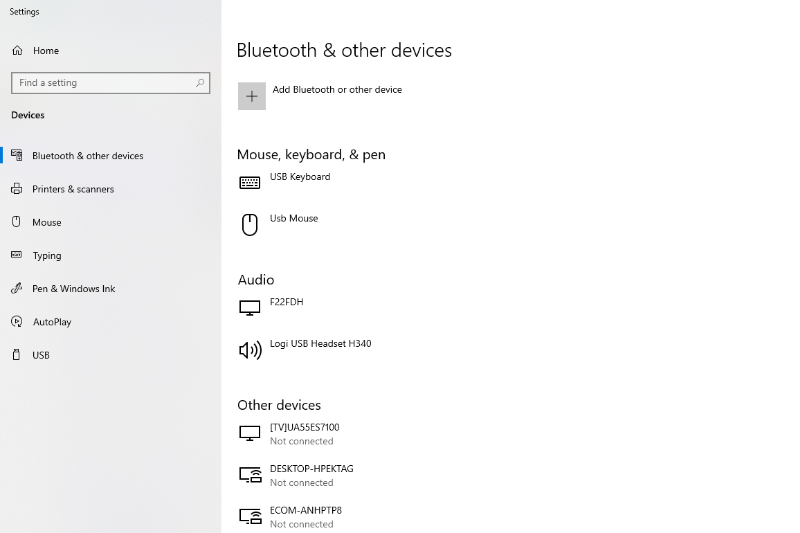This screenshot has height=533, width=800.
Task: Go to Printers & scanners settings
Action: tap(73, 189)
